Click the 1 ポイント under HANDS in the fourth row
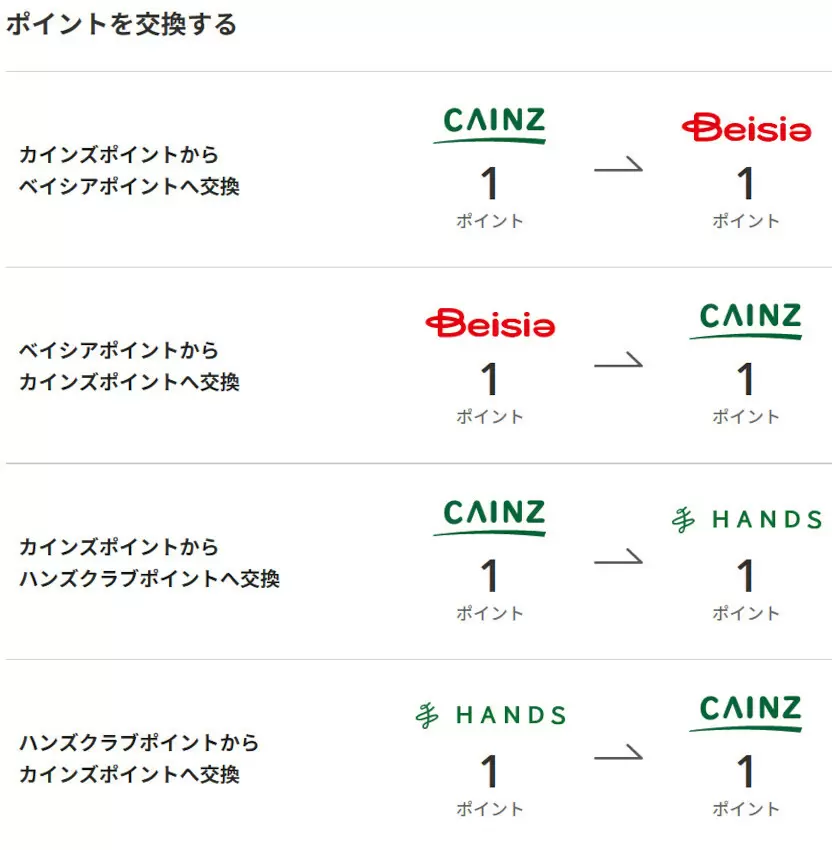This screenshot has height=850, width=832. (x=489, y=785)
